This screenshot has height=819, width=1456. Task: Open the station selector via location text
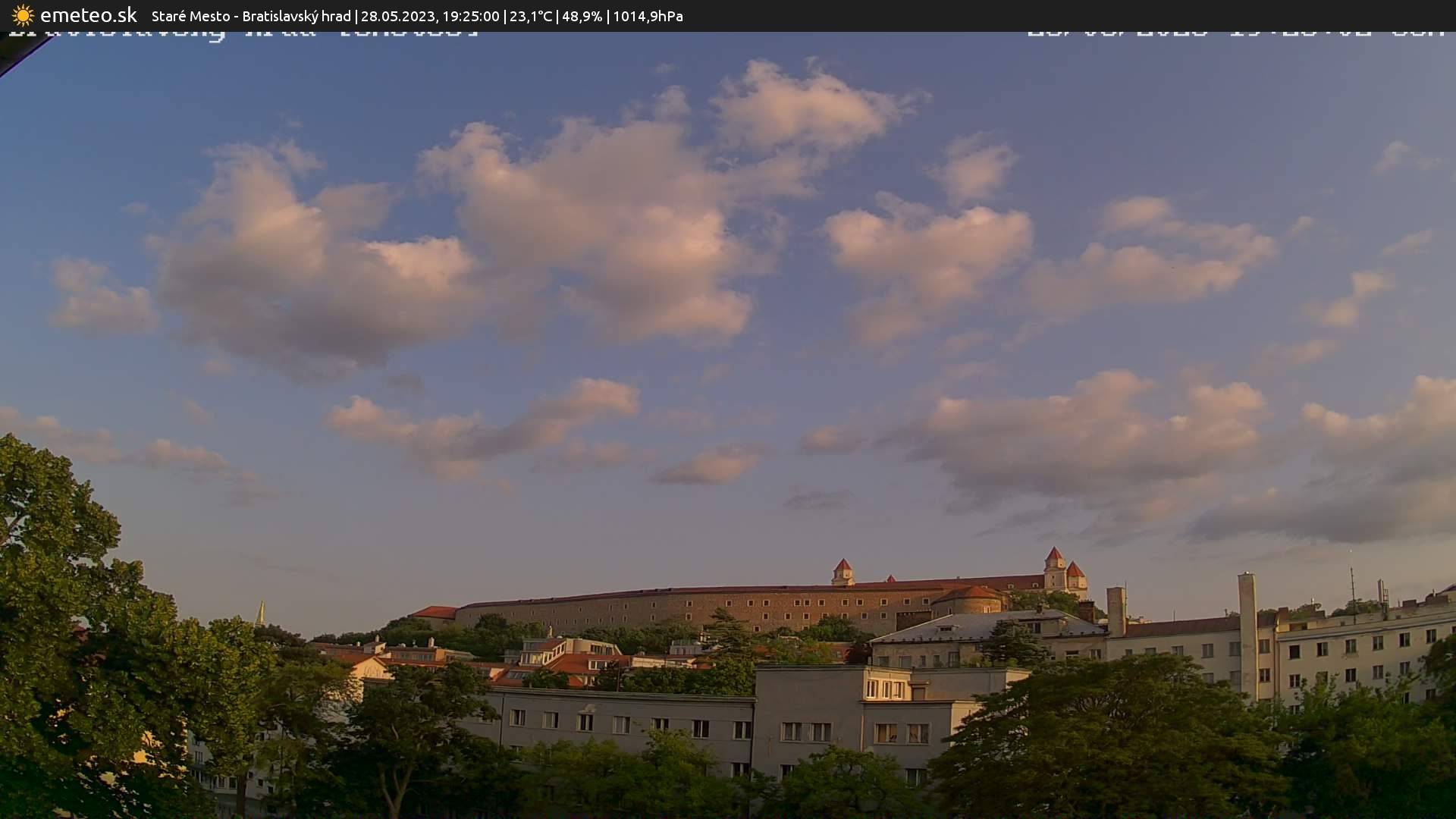click(250, 16)
